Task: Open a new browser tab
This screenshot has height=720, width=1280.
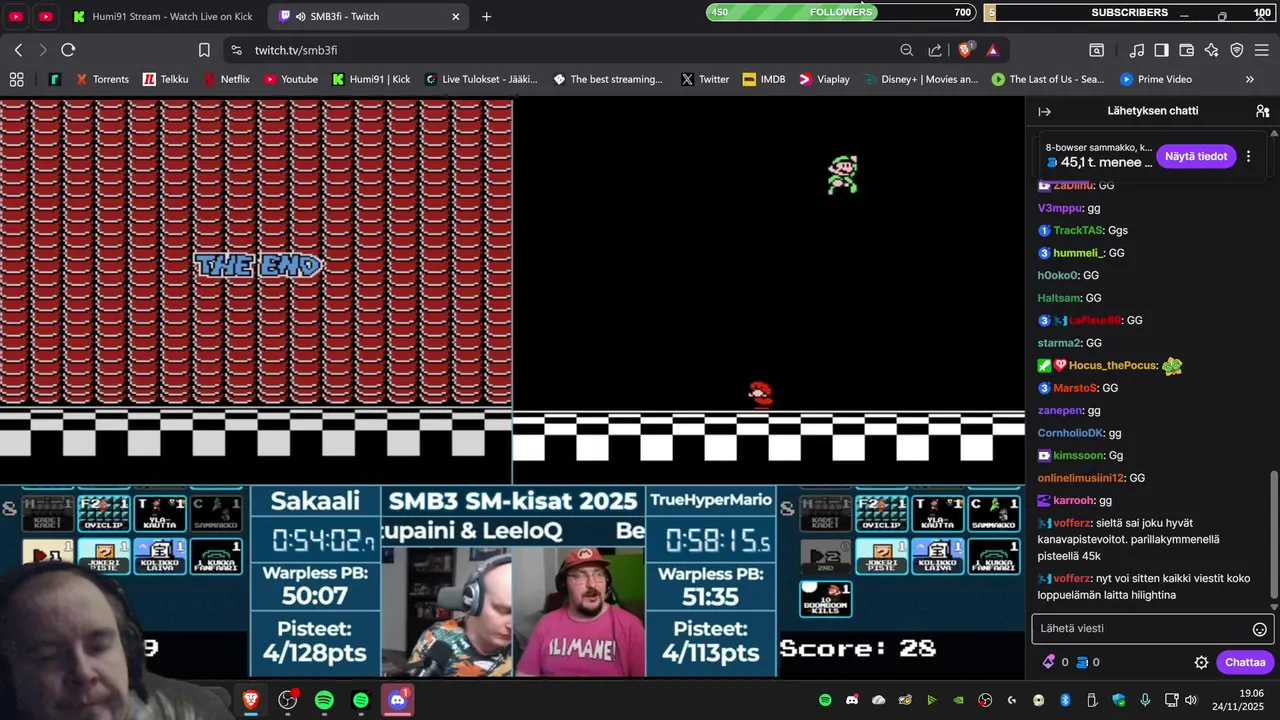Action: pyautogui.click(x=486, y=16)
